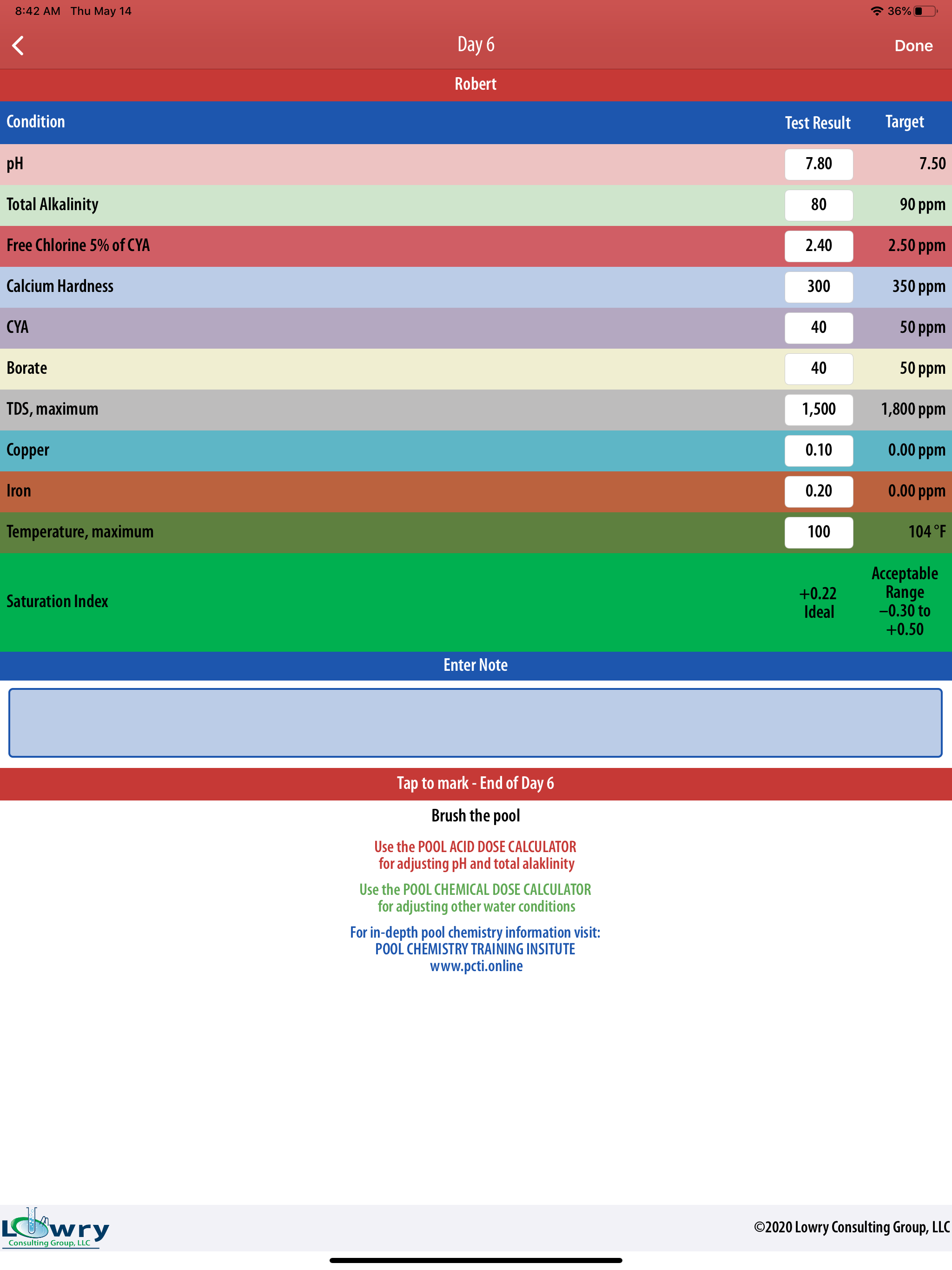Edit the CYA test result 40

(x=819, y=327)
